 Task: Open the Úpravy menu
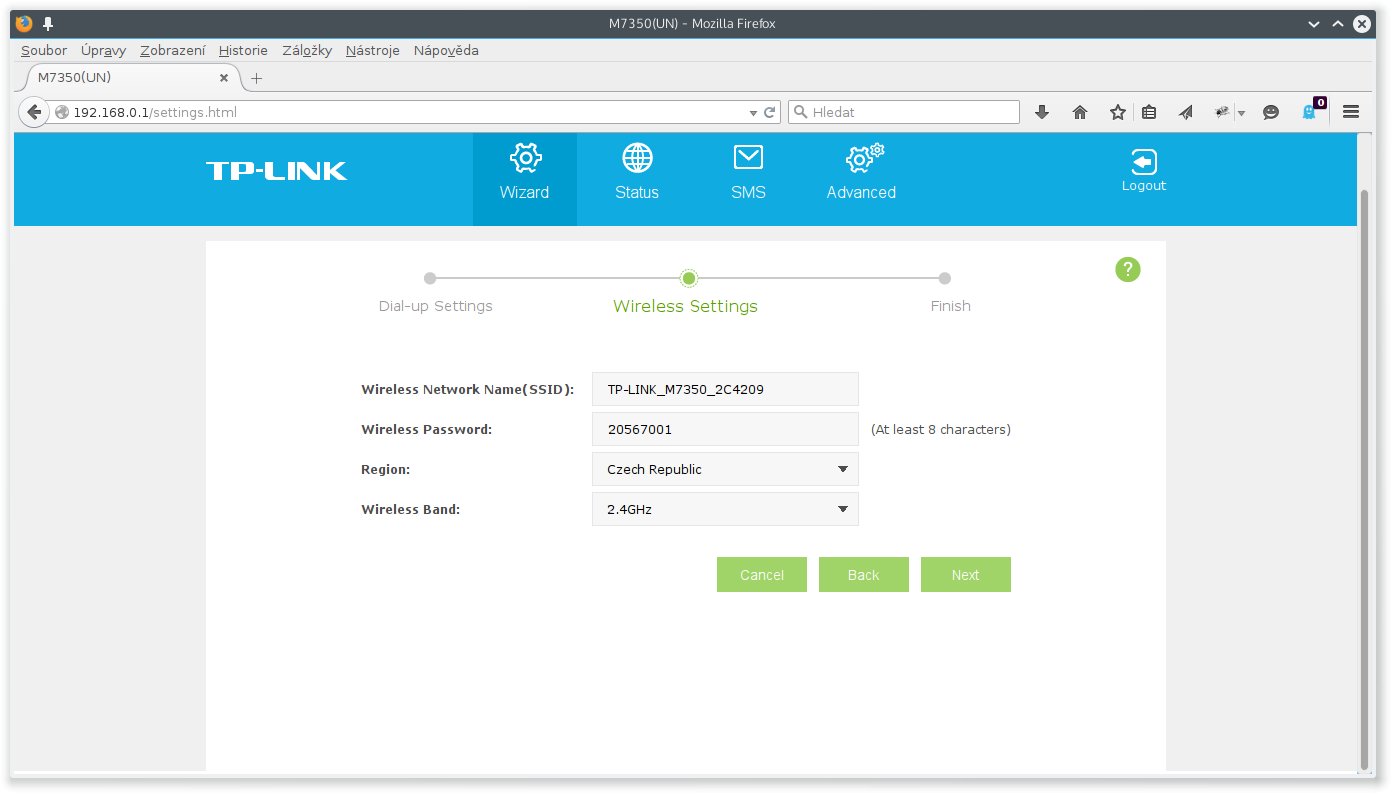click(103, 50)
